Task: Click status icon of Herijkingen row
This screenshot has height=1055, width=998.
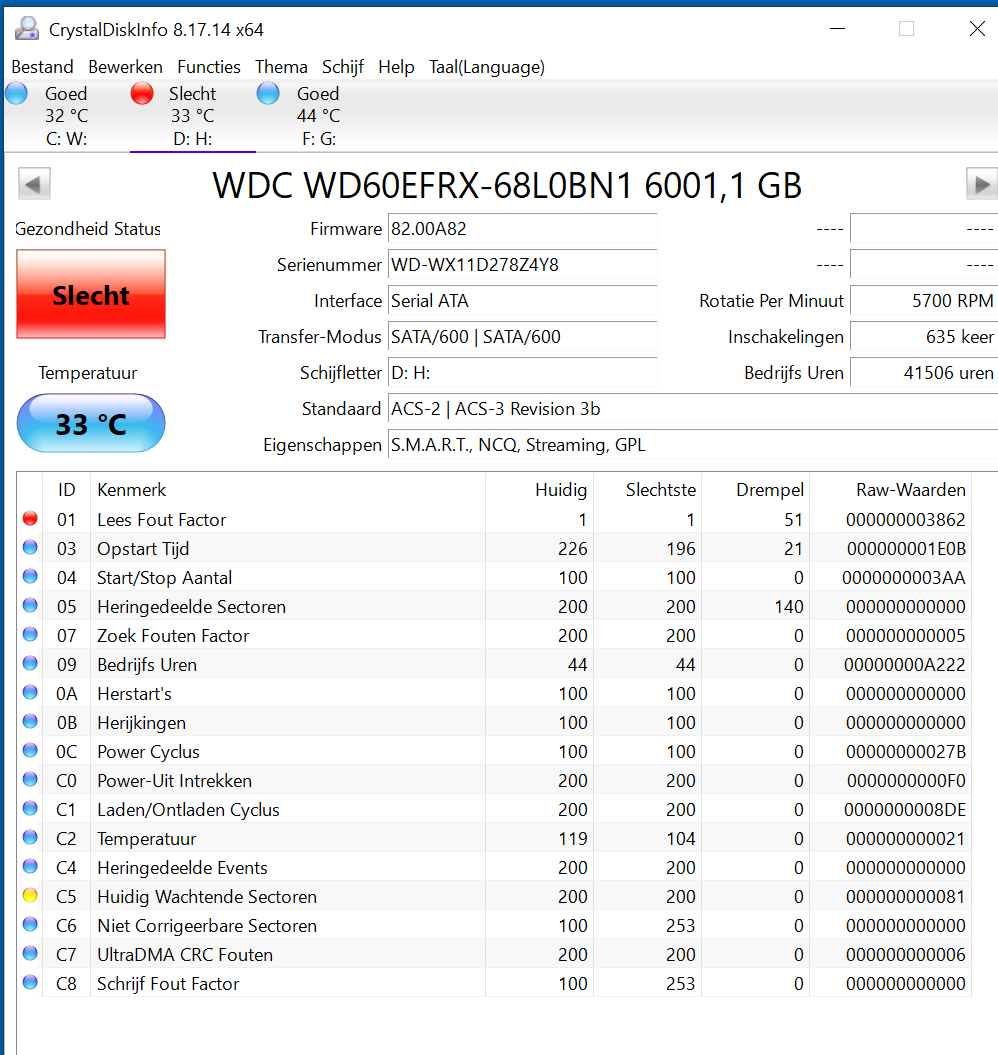Action: 30,721
